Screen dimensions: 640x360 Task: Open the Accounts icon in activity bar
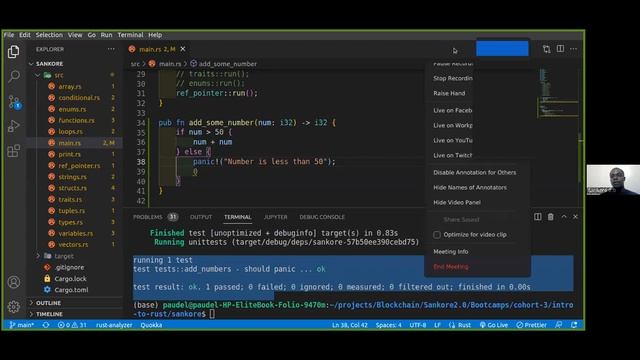point(13,282)
